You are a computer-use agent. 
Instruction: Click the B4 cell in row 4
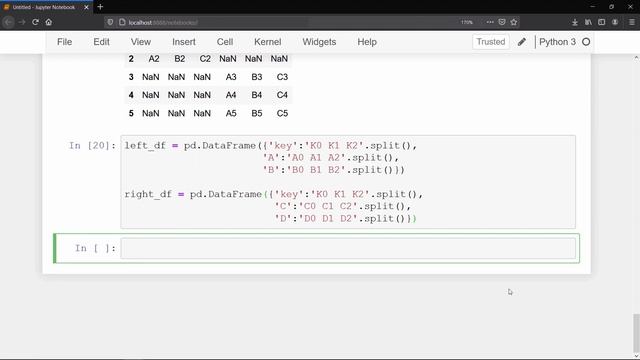[x=256, y=95]
